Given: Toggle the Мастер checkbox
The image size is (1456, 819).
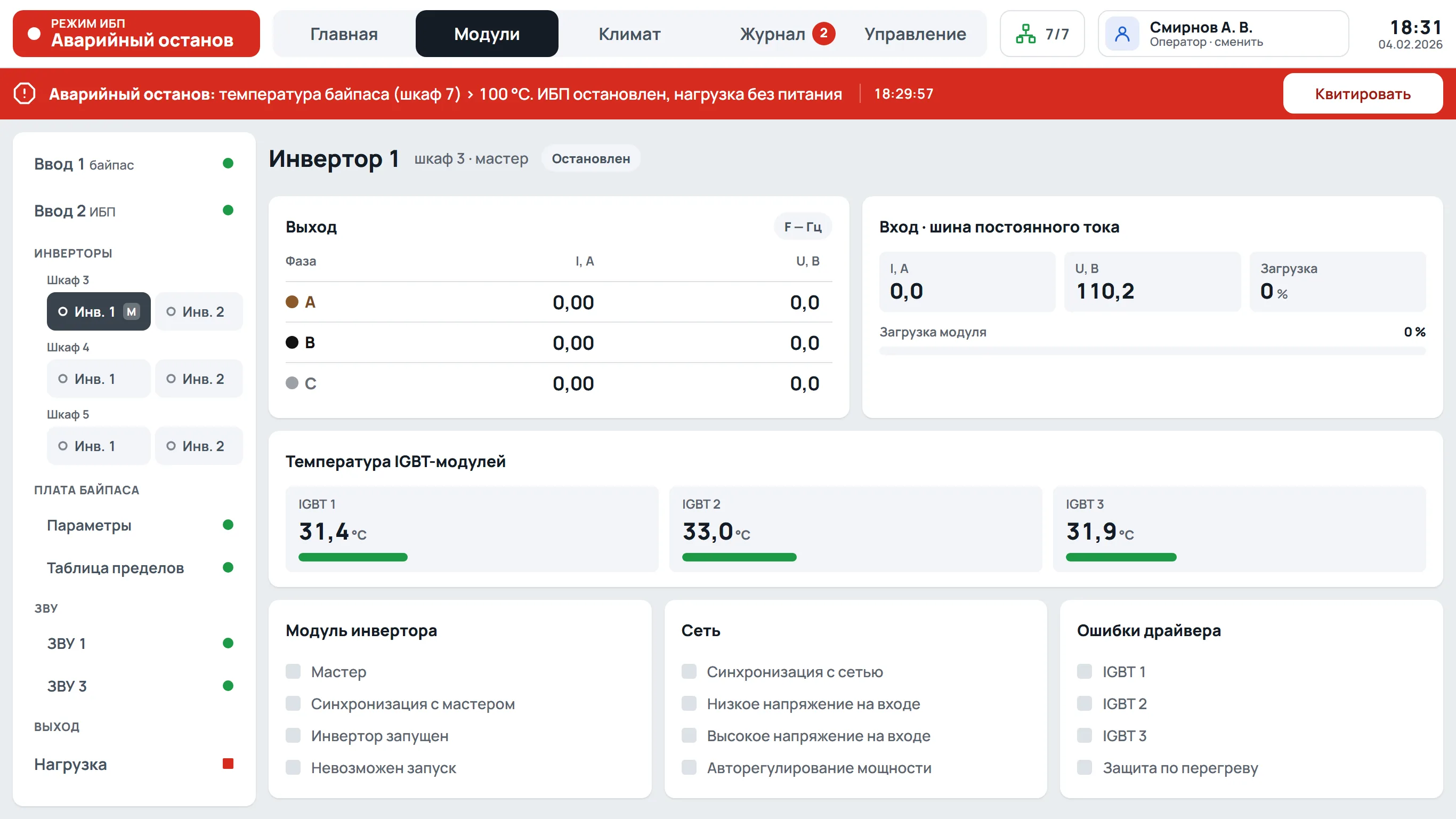Looking at the screenshot, I should [x=293, y=671].
